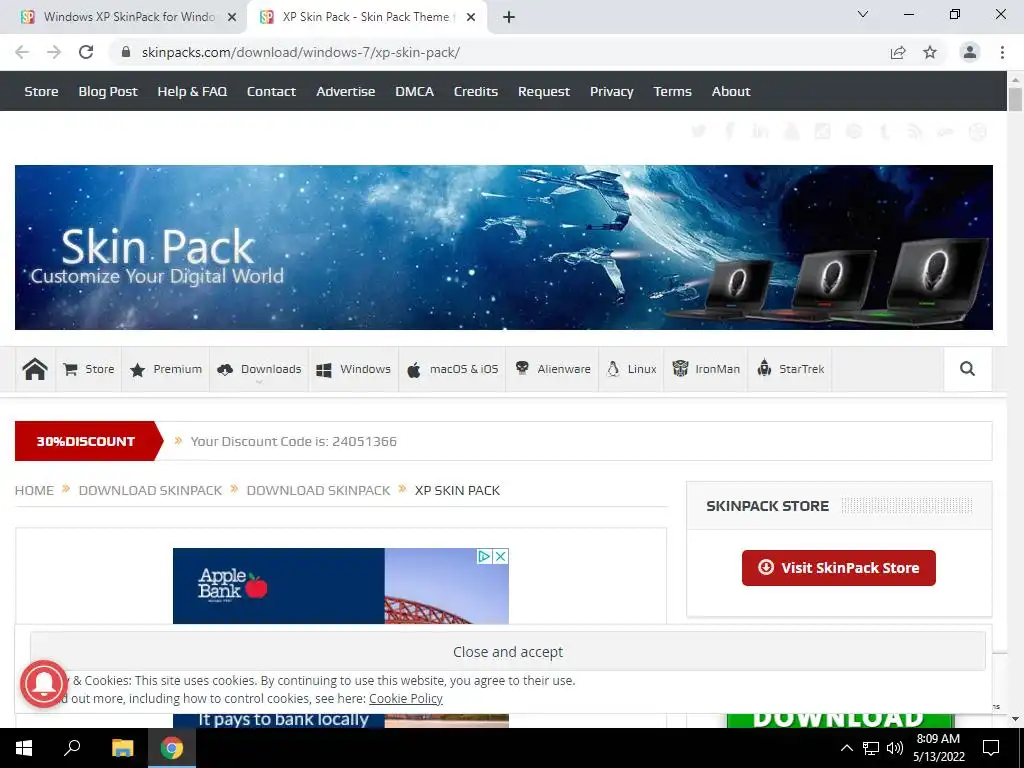Open the Cookie Policy link
Image resolution: width=1024 pixels, height=768 pixels.
[406, 698]
